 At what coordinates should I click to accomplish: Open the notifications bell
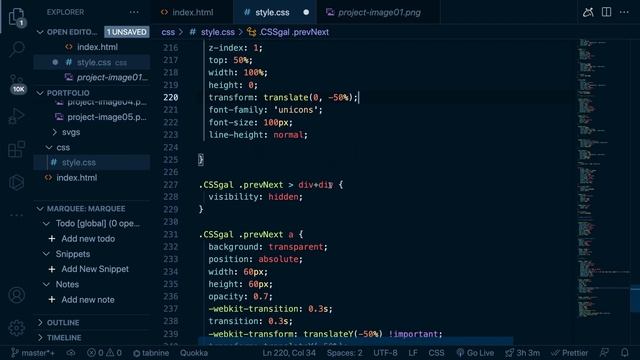coord(624,353)
